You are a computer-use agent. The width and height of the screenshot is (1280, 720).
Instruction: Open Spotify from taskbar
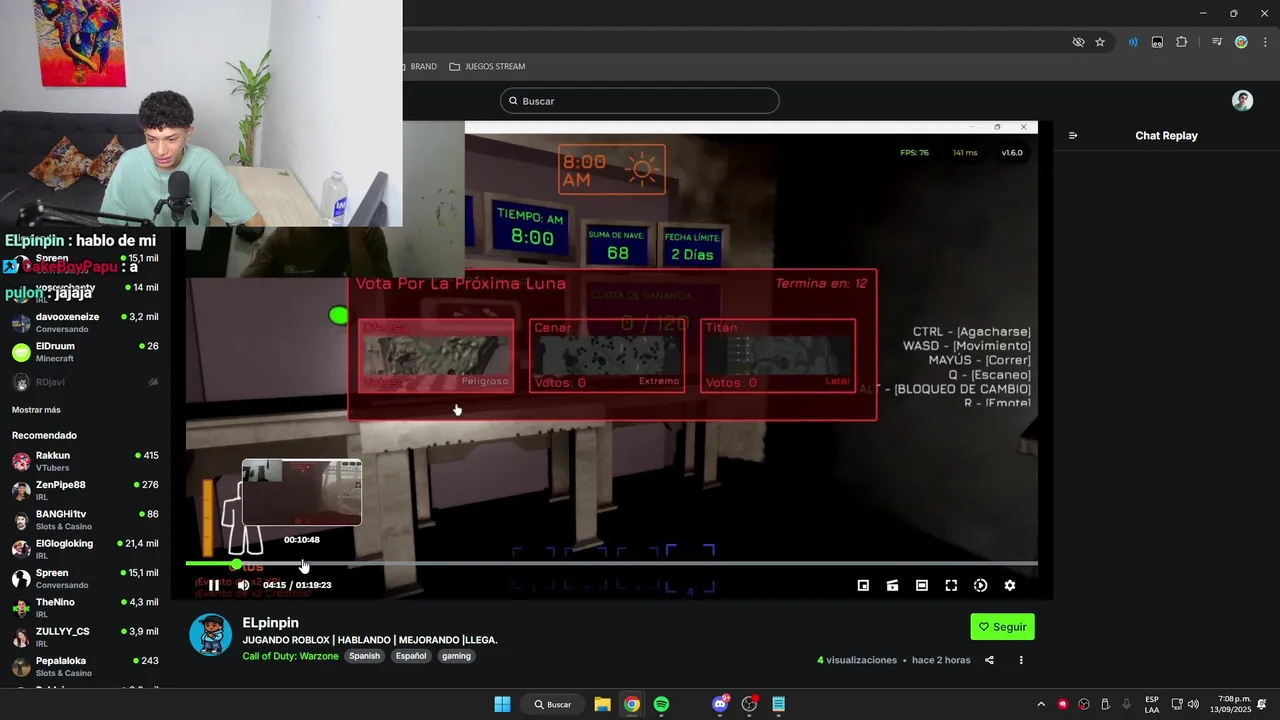[661, 704]
